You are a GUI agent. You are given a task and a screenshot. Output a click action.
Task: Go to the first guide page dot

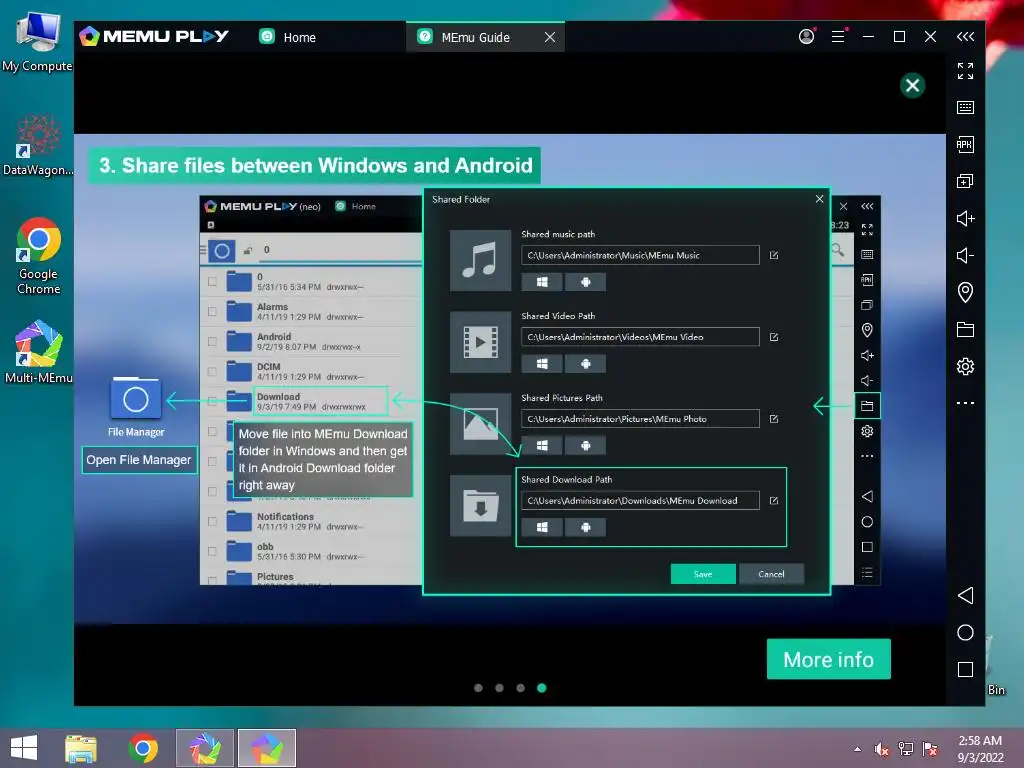pos(478,688)
